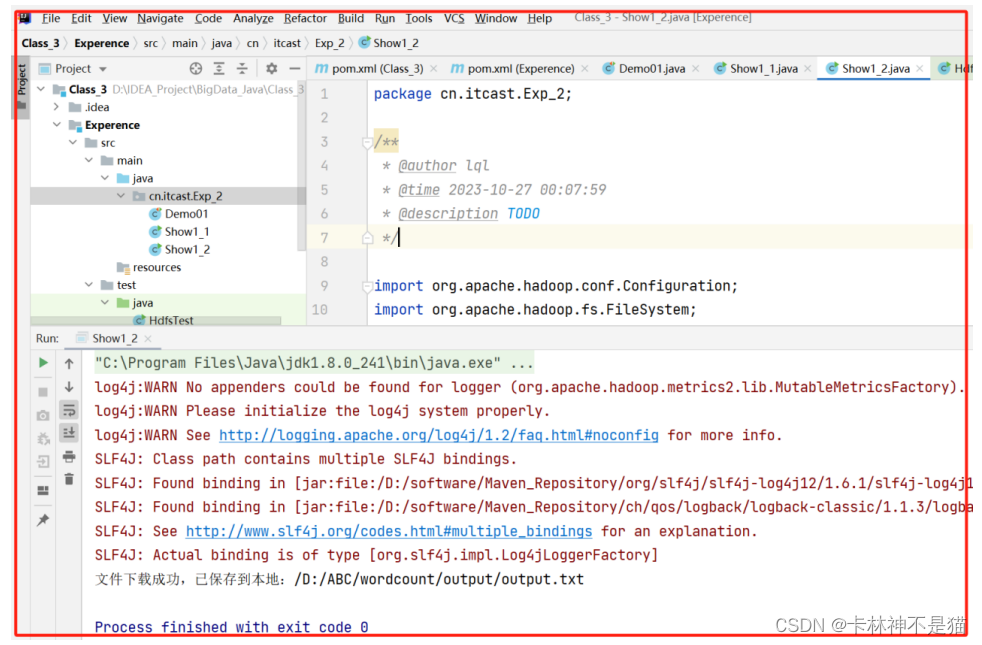Click the down arrow in Run console
Viewport: 982px width, 645px height.
point(69,387)
